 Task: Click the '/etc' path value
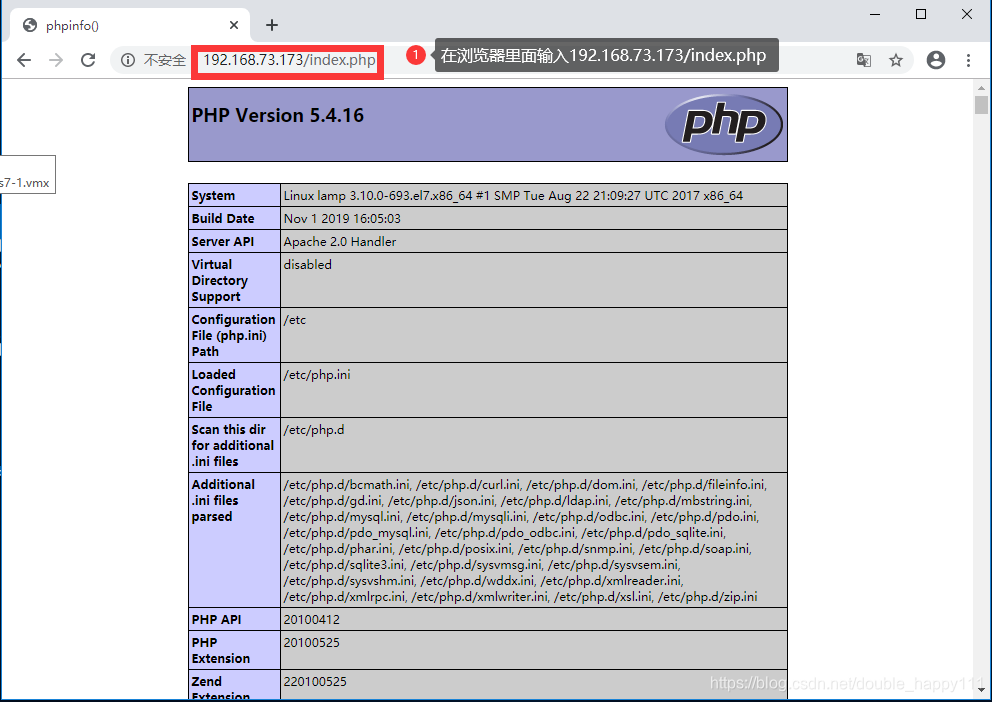point(295,319)
